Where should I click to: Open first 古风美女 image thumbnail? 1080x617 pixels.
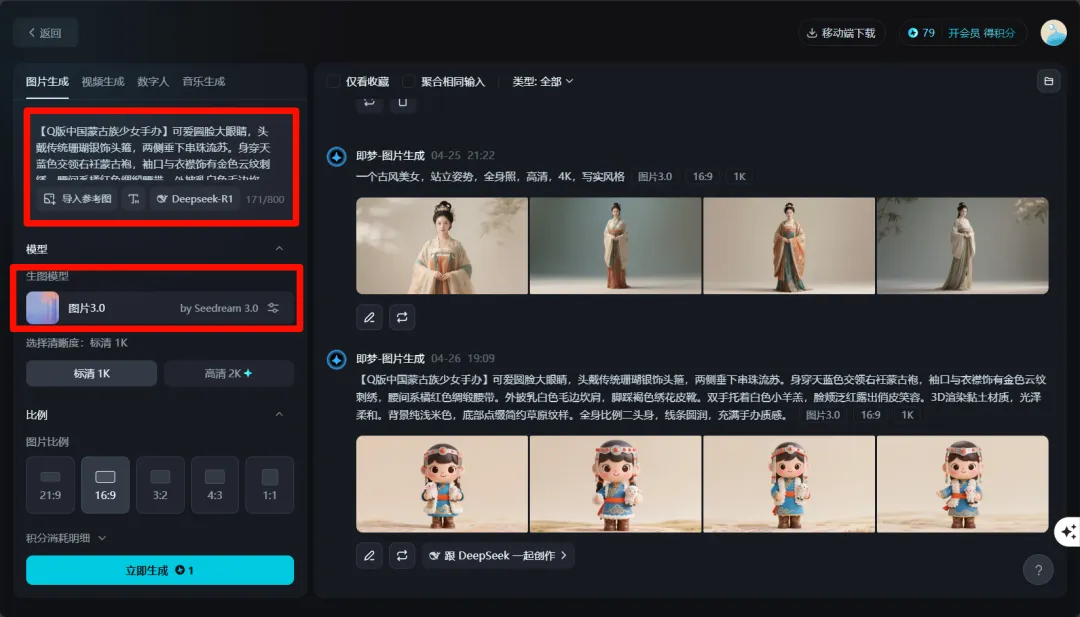pos(442,246)
